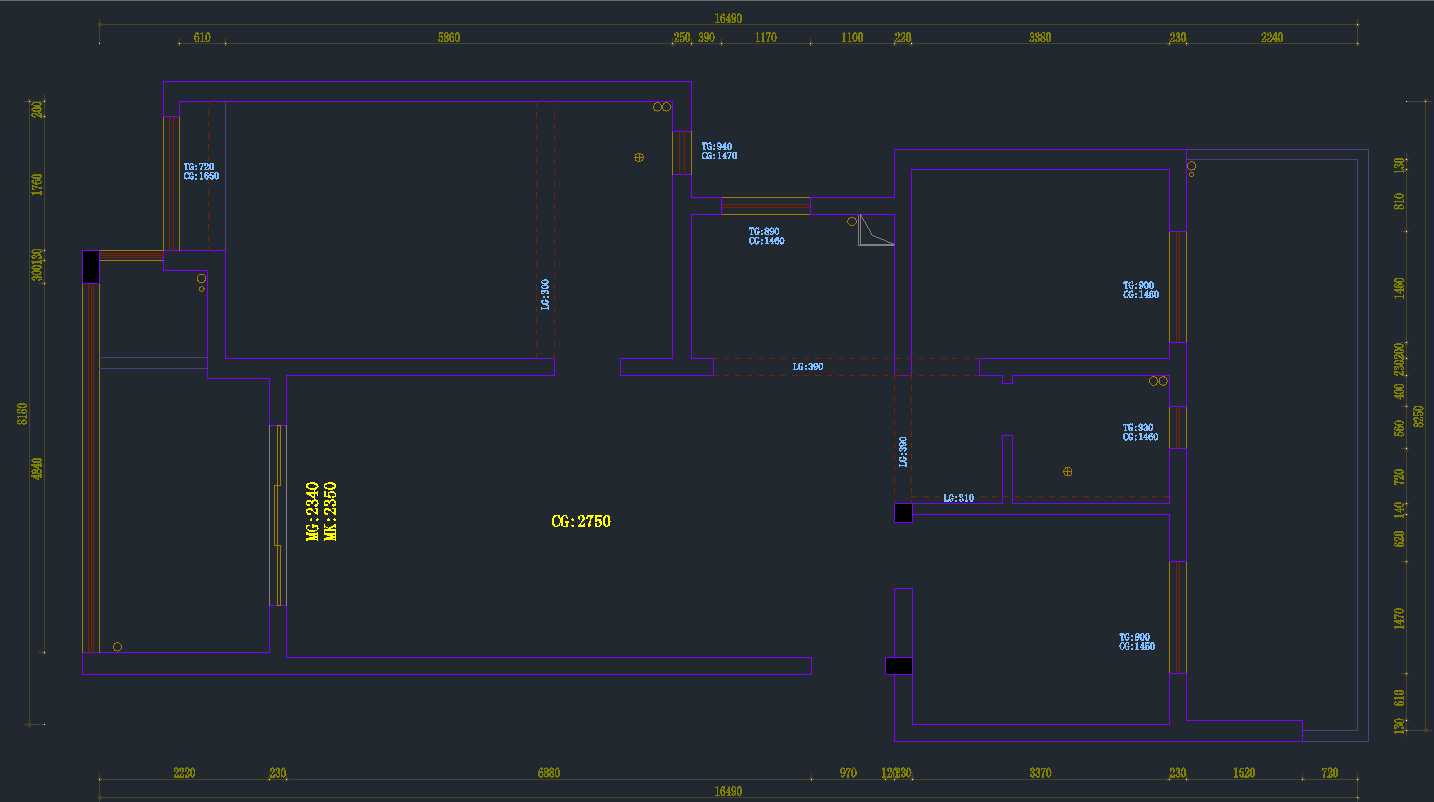This screenshot has height=802, width=1434.
Task: Select the 250 dimension text
Action: [x=682, y=38]
